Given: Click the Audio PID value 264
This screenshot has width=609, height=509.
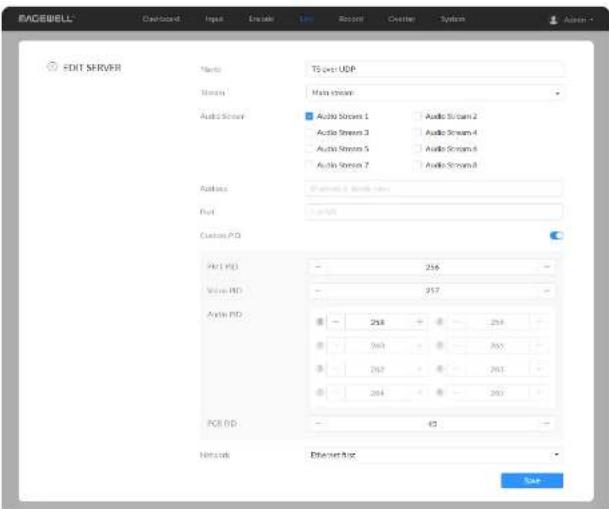Looking at the screenshot, I should pos(378,393).
